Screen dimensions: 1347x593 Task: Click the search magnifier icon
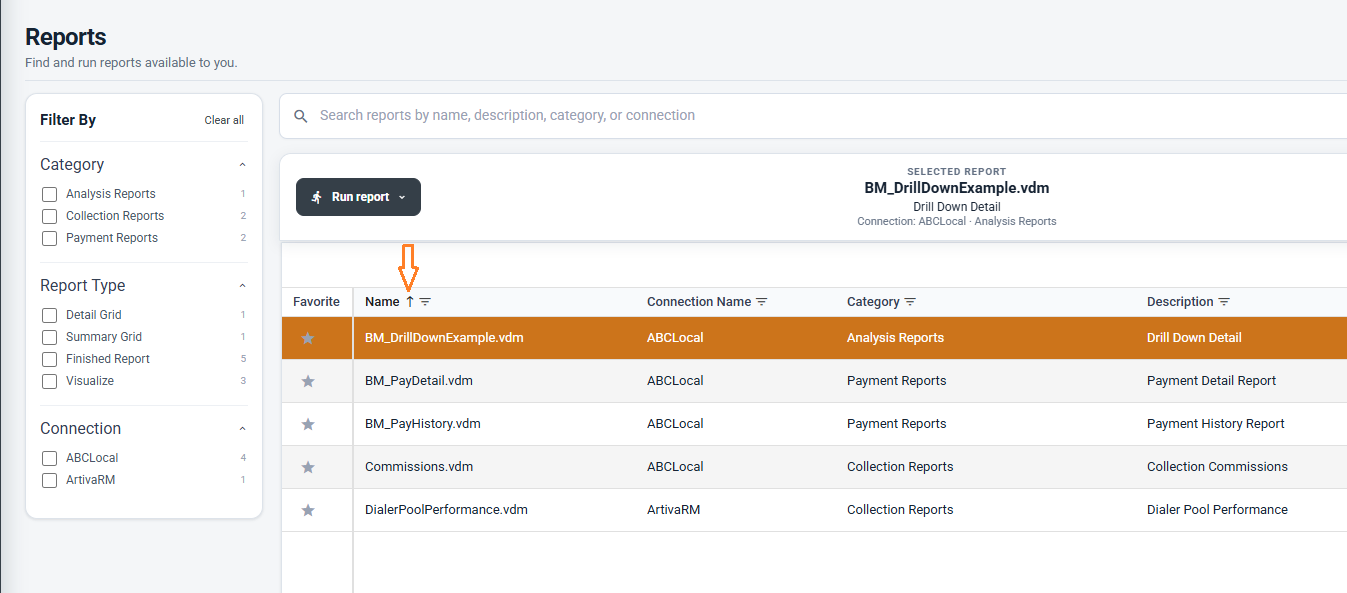pos(301,116)
